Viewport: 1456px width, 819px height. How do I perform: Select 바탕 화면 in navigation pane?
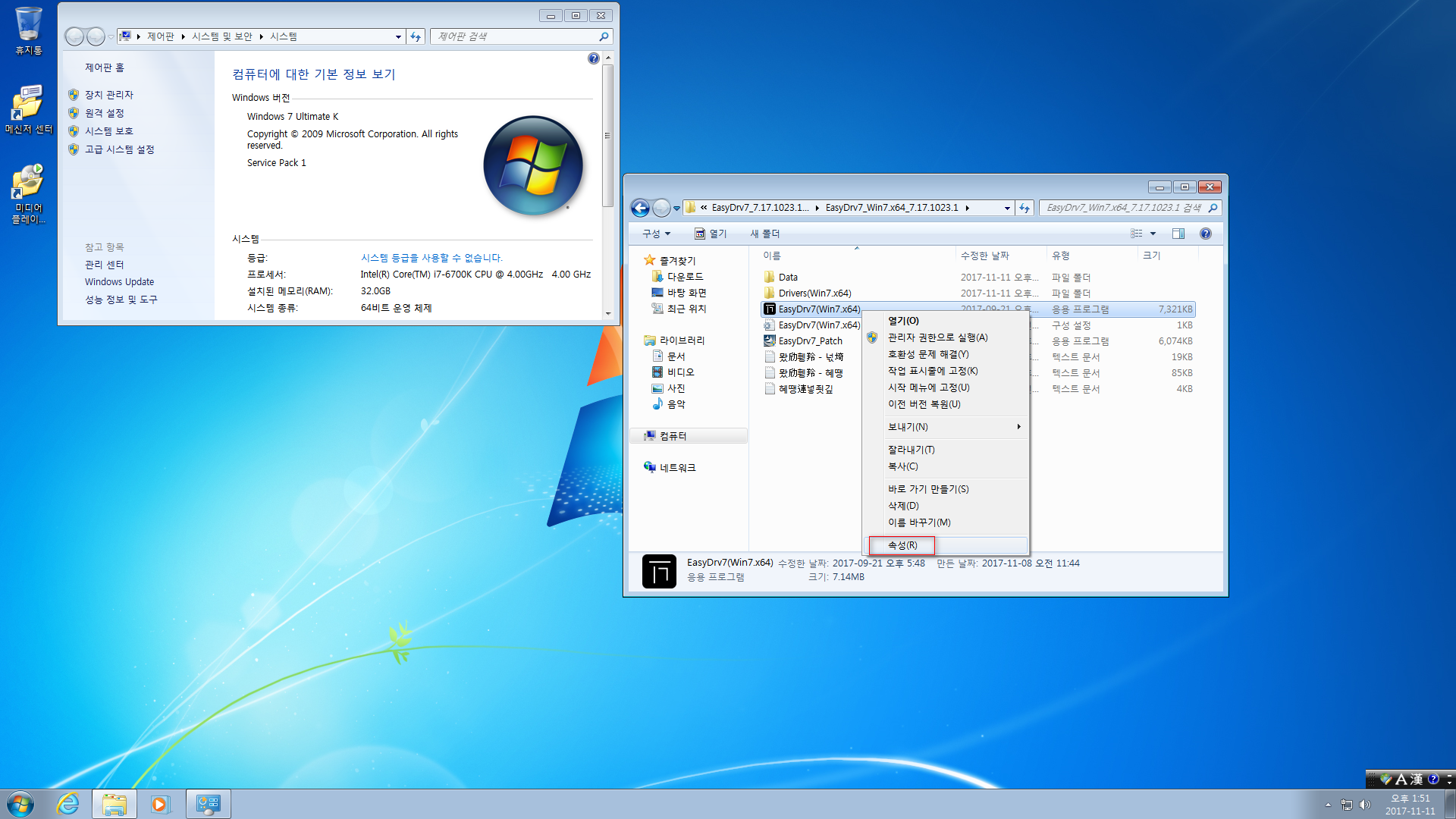pos(686,293)
